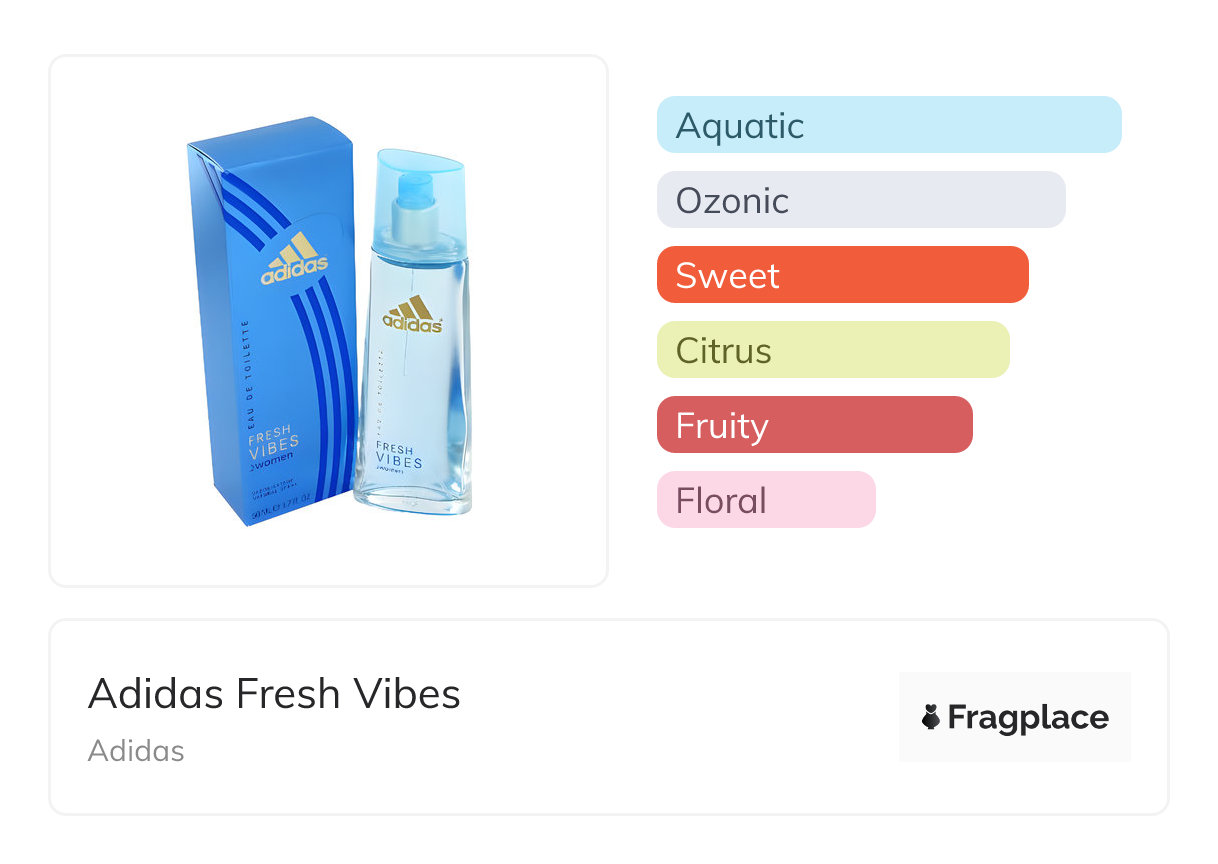The width and height of the screenshot is (1218, 864).
Task: Click the Fragplace perfume bottle logo icon
Action: pos(931,717)
